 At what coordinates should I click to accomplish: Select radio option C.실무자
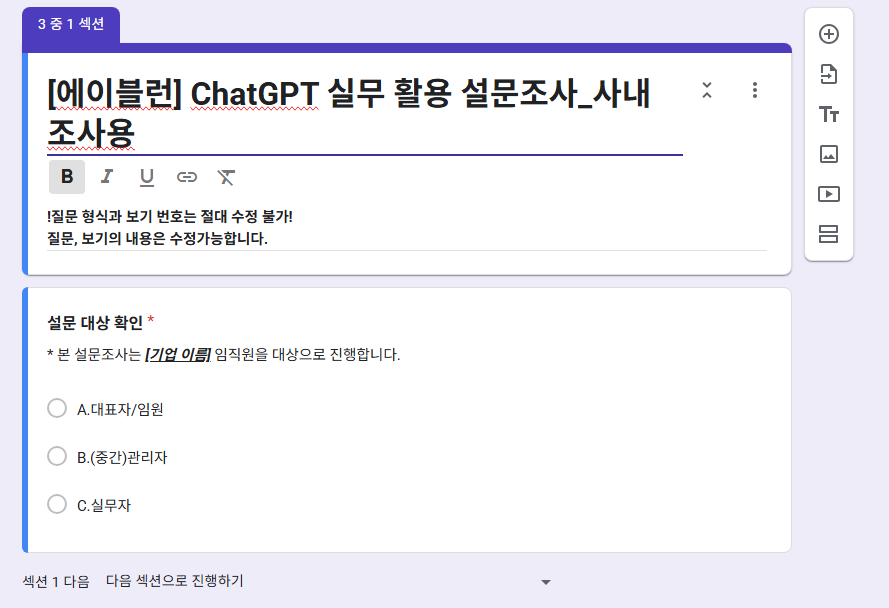57,504
